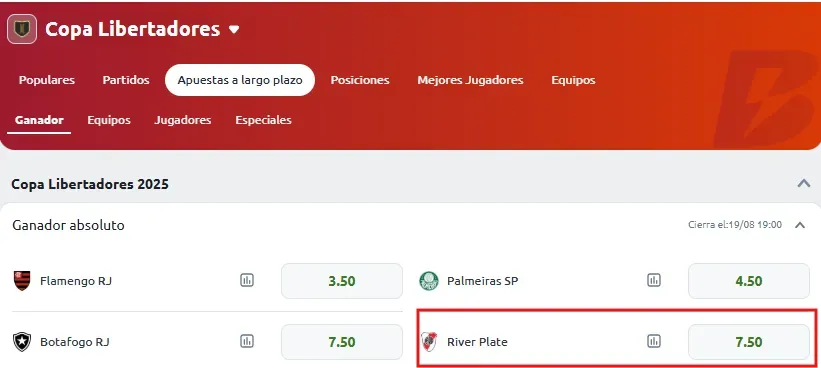The image size is (821, 368).
Task: Switch to the Especiales sub-tab
Action: click(263, 120)
